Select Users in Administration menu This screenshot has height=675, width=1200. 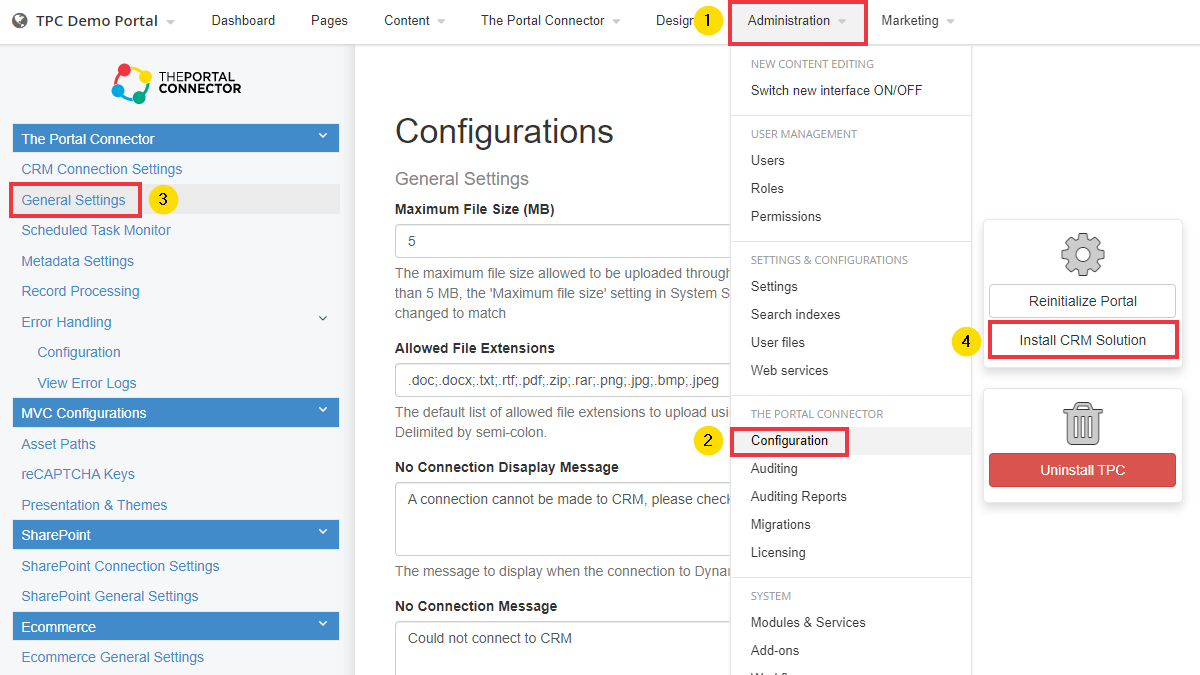[768, 160]
